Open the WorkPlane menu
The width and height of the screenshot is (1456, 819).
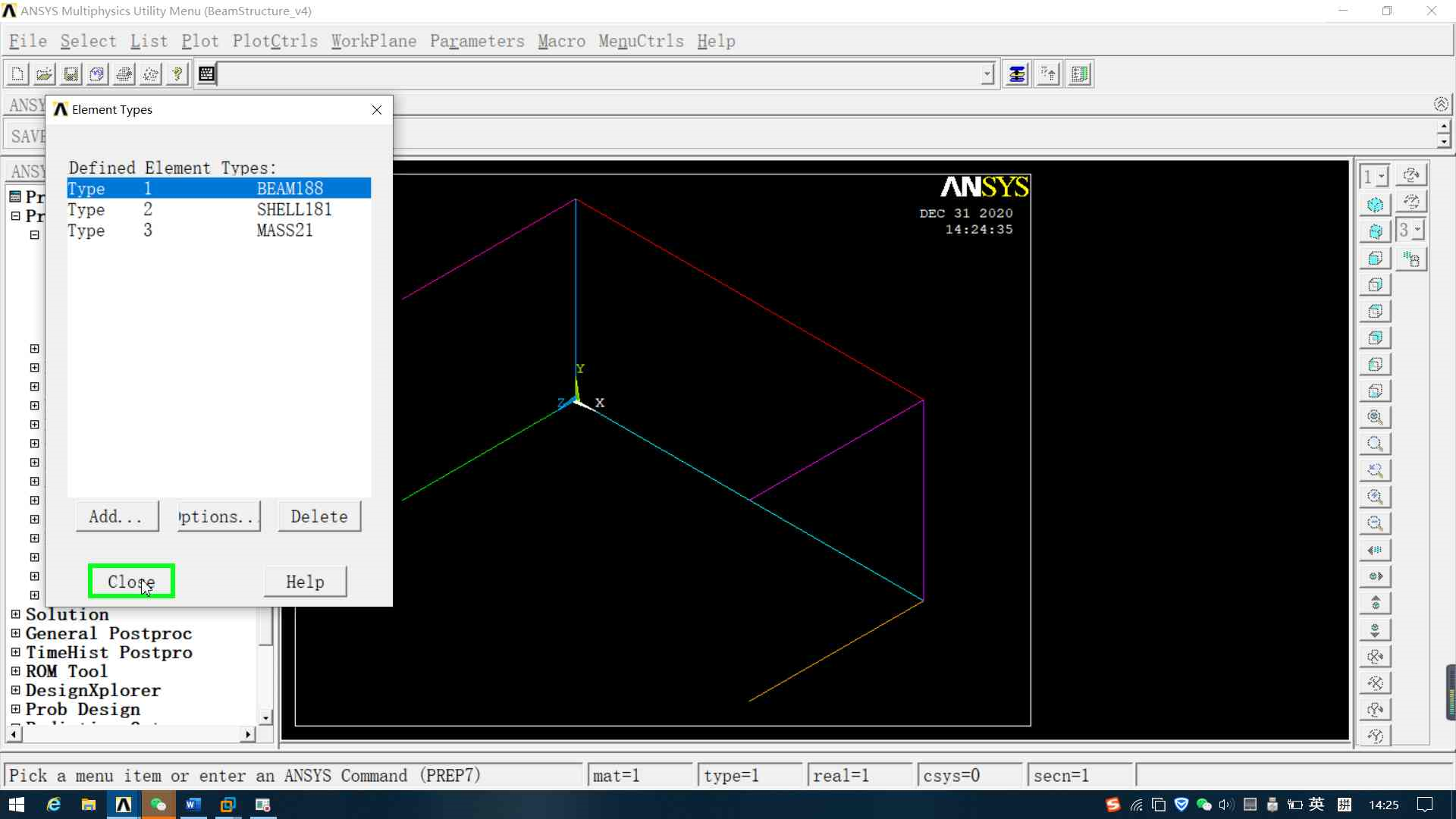[x=373, y=41]
